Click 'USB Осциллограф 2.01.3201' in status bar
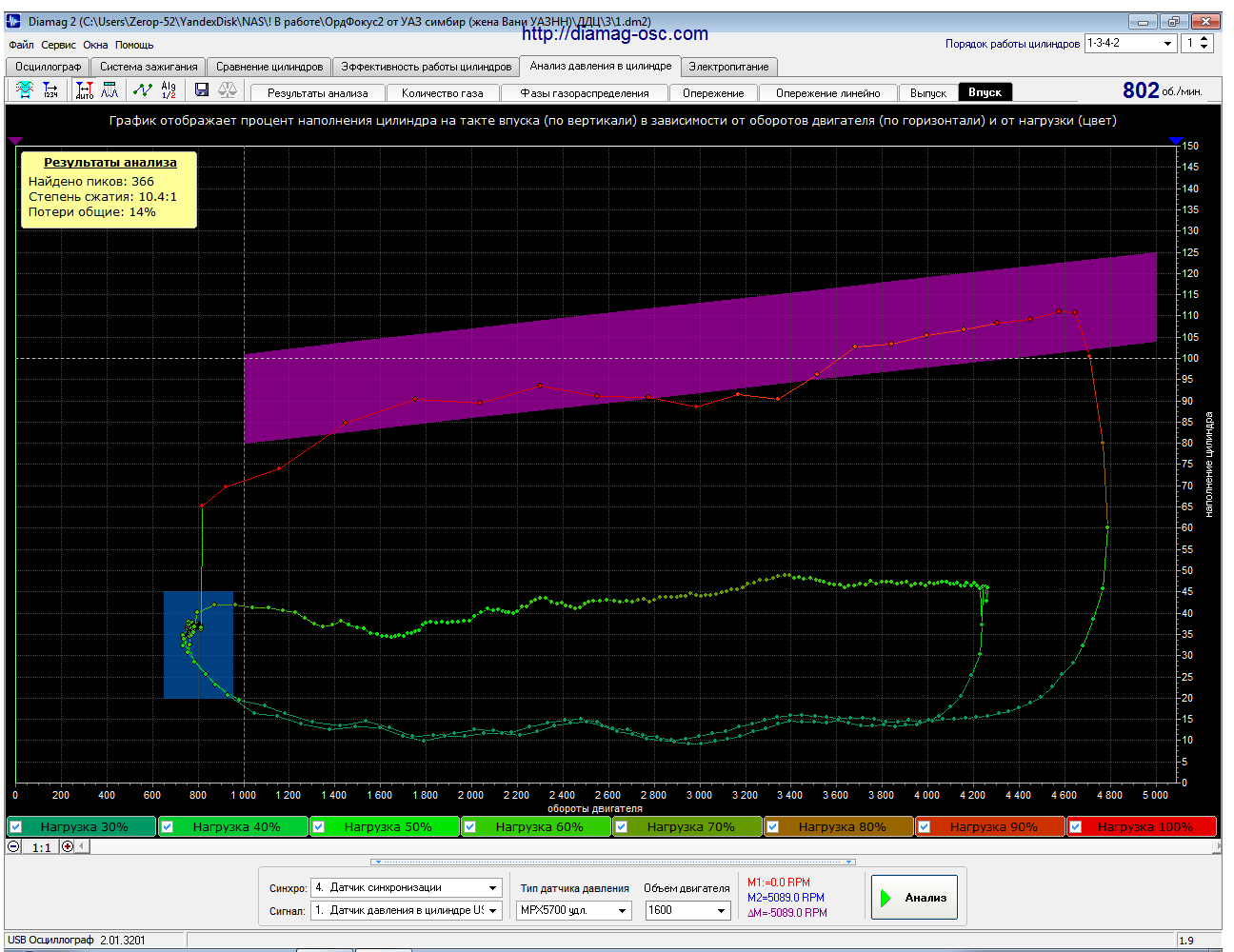The image size is (1234, 952). pyautogui.click(x=76, y=941)
